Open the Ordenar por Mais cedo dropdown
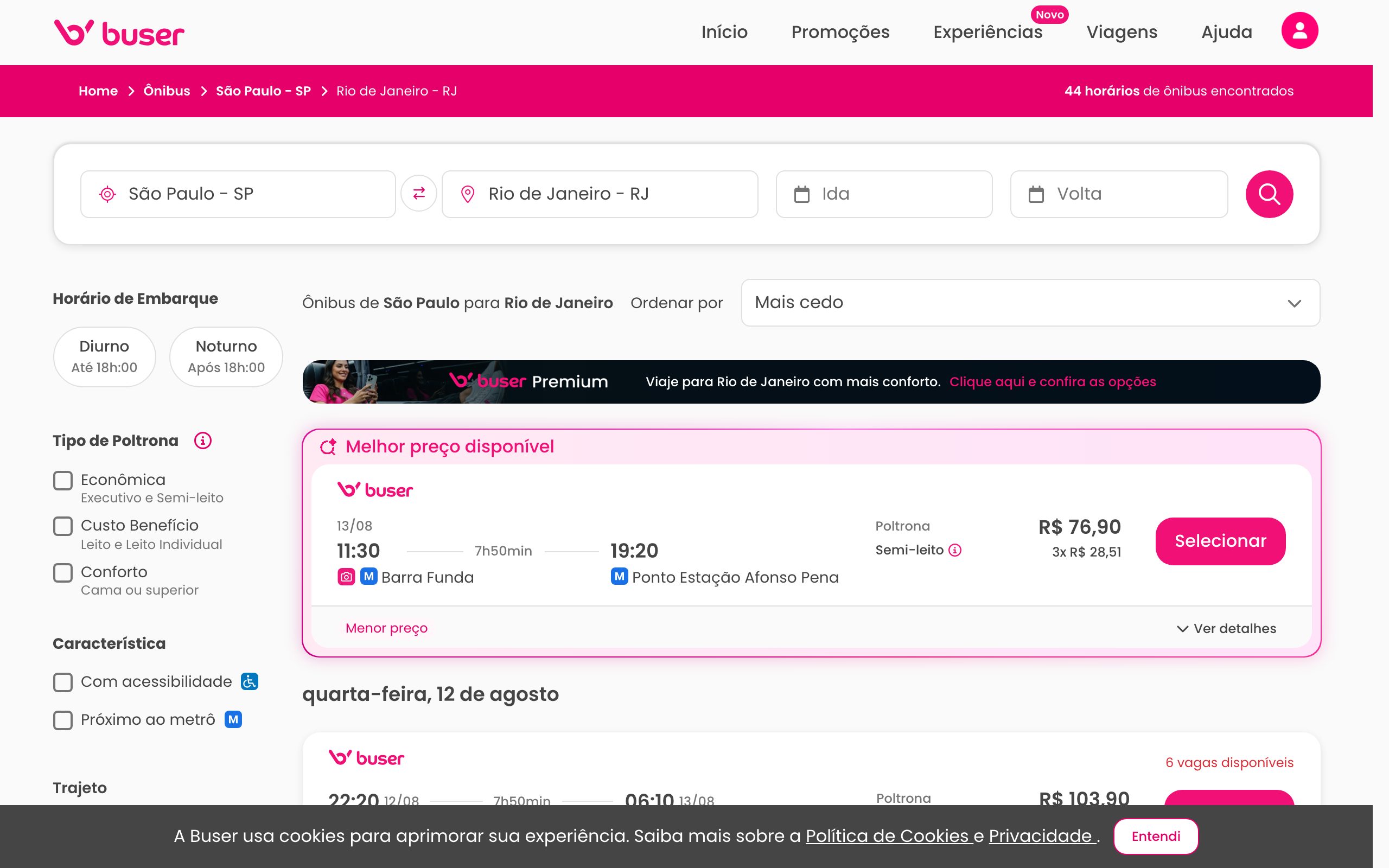This screenshot has width=1389, height=868. point(1030,303)
